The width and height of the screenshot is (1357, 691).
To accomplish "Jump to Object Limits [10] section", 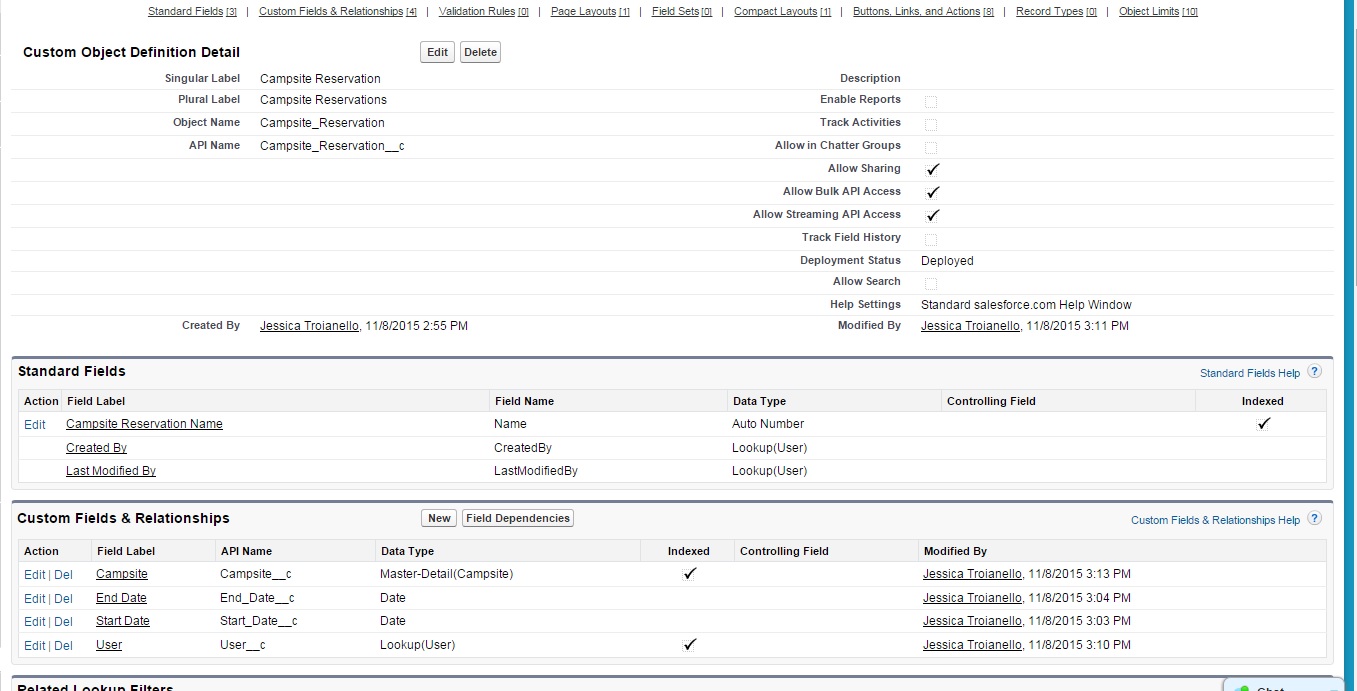I will click(x=1158, y=12).
